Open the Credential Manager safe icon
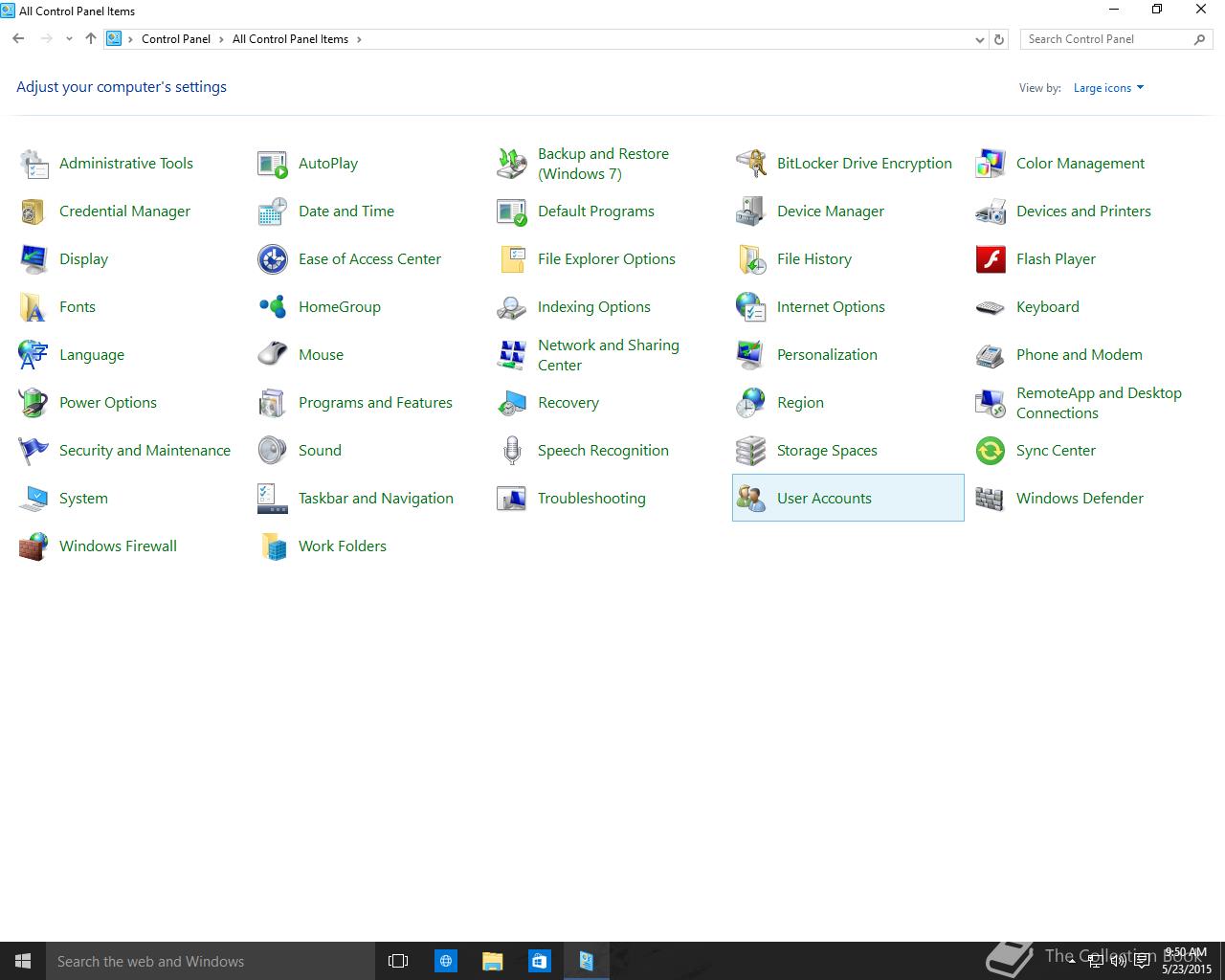The height and width of the screenshot is (980, 1225). click(33, 212)
